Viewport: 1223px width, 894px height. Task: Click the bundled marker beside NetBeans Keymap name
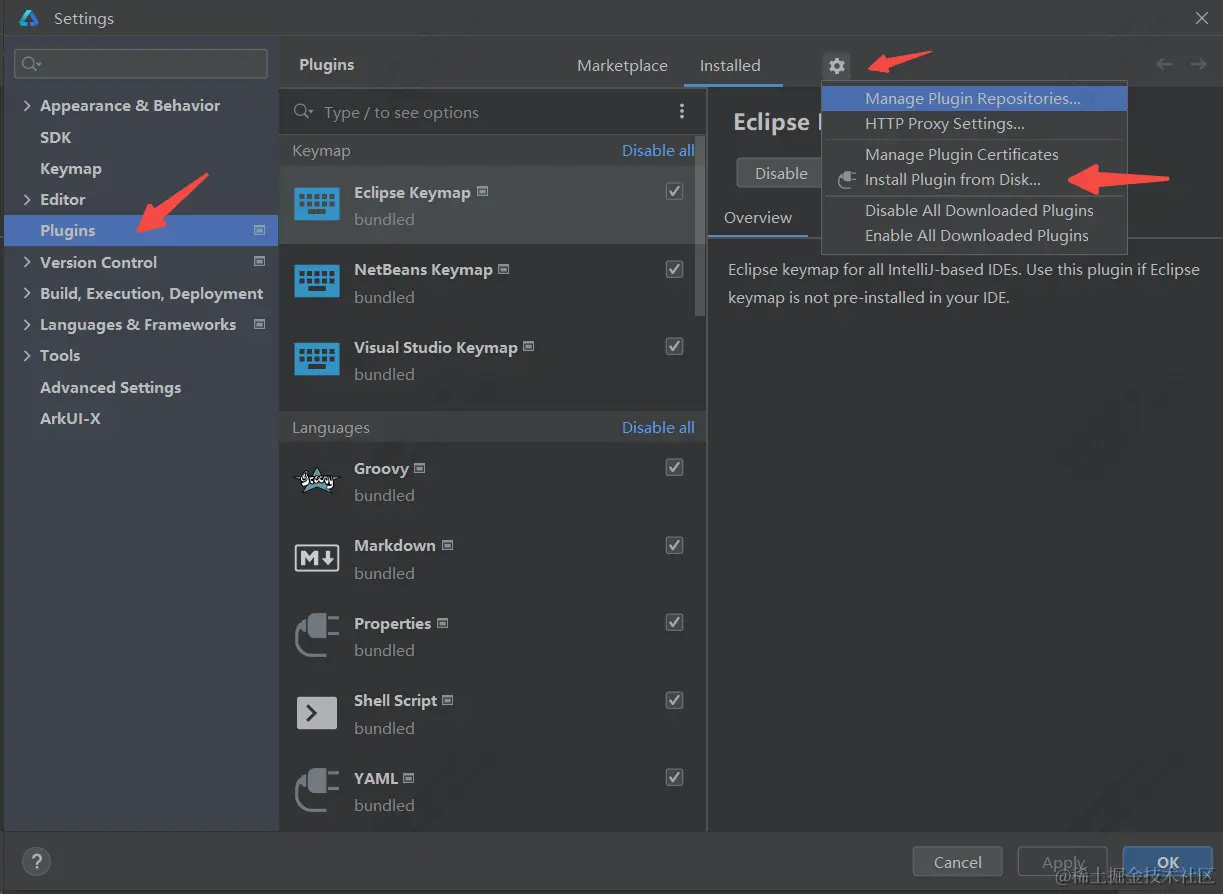(504, 269)
